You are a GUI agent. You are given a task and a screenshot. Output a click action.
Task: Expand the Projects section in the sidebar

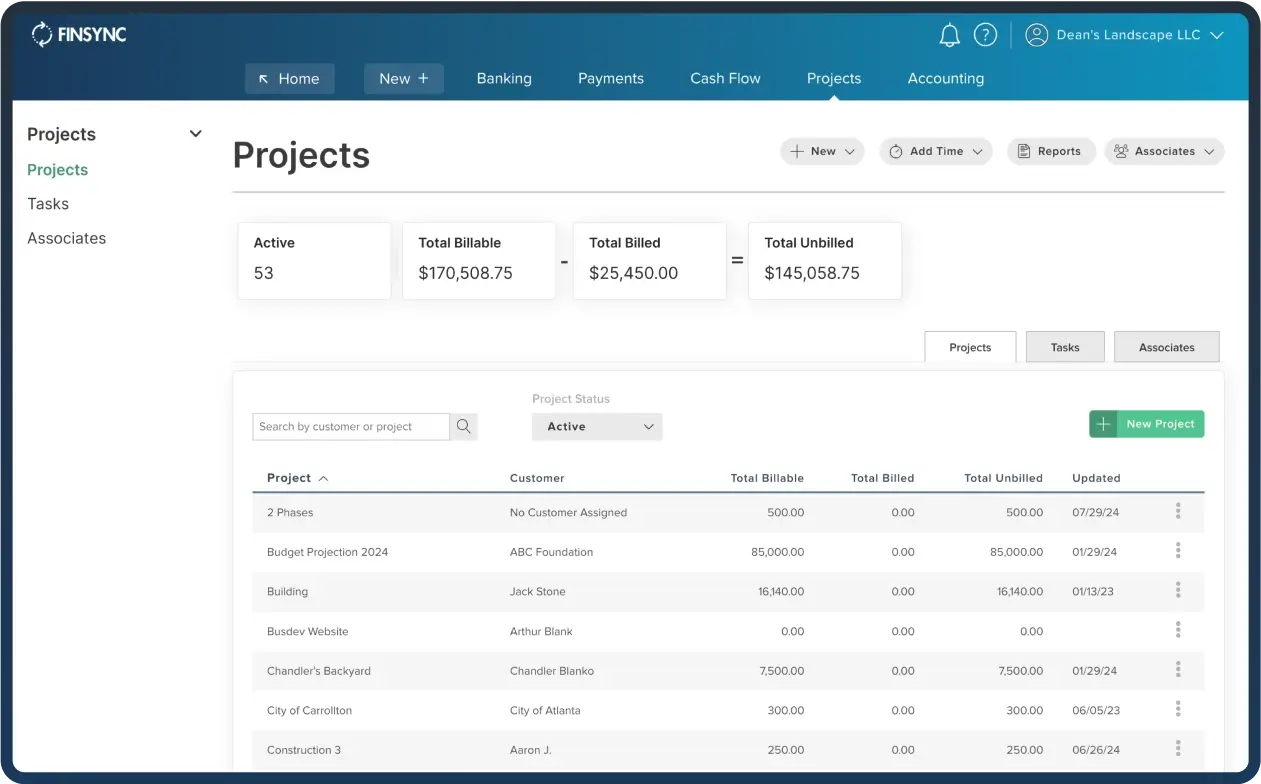tap(194, 133)
